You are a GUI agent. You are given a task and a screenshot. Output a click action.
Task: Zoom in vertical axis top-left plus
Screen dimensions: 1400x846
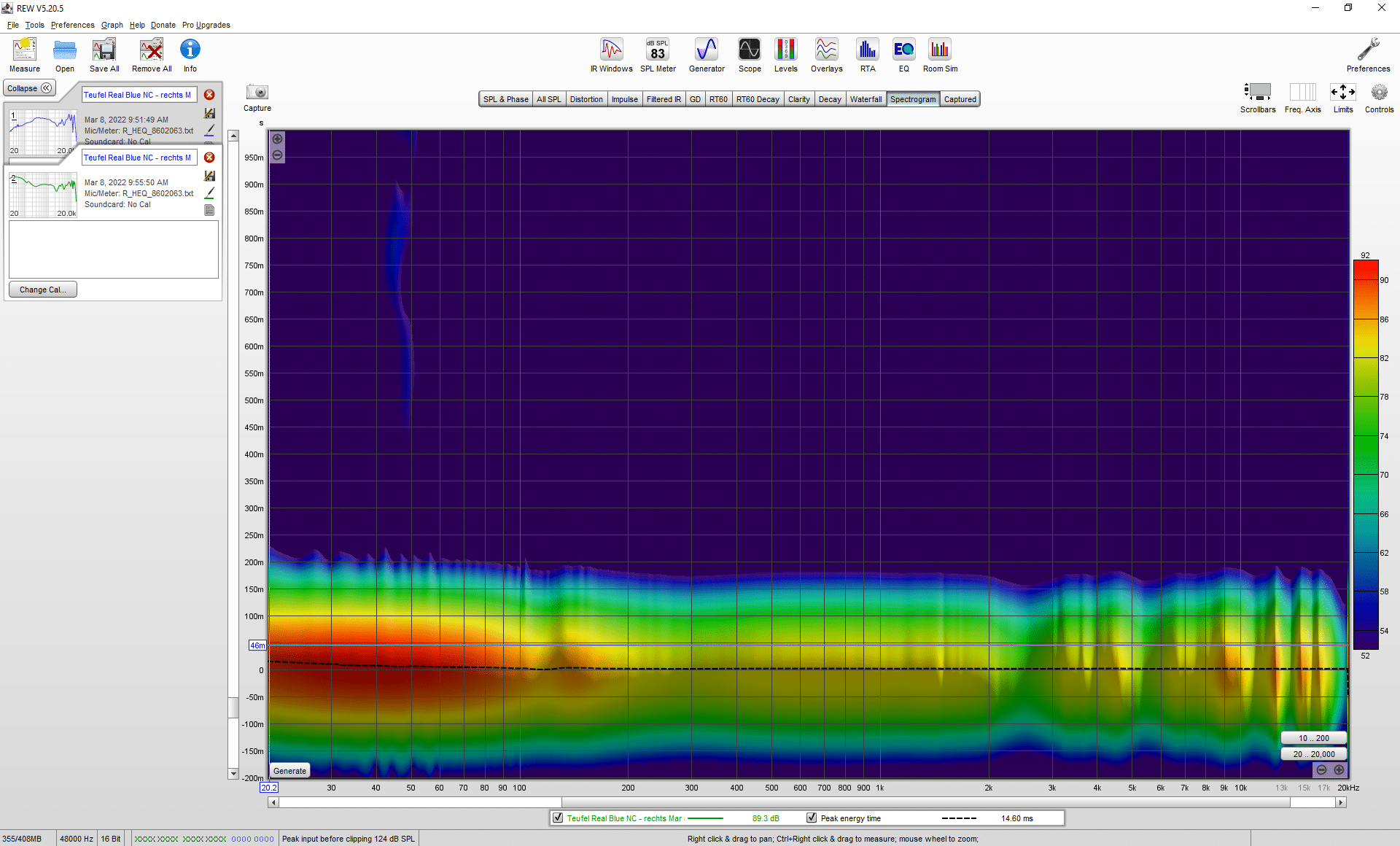coord(277,139)
